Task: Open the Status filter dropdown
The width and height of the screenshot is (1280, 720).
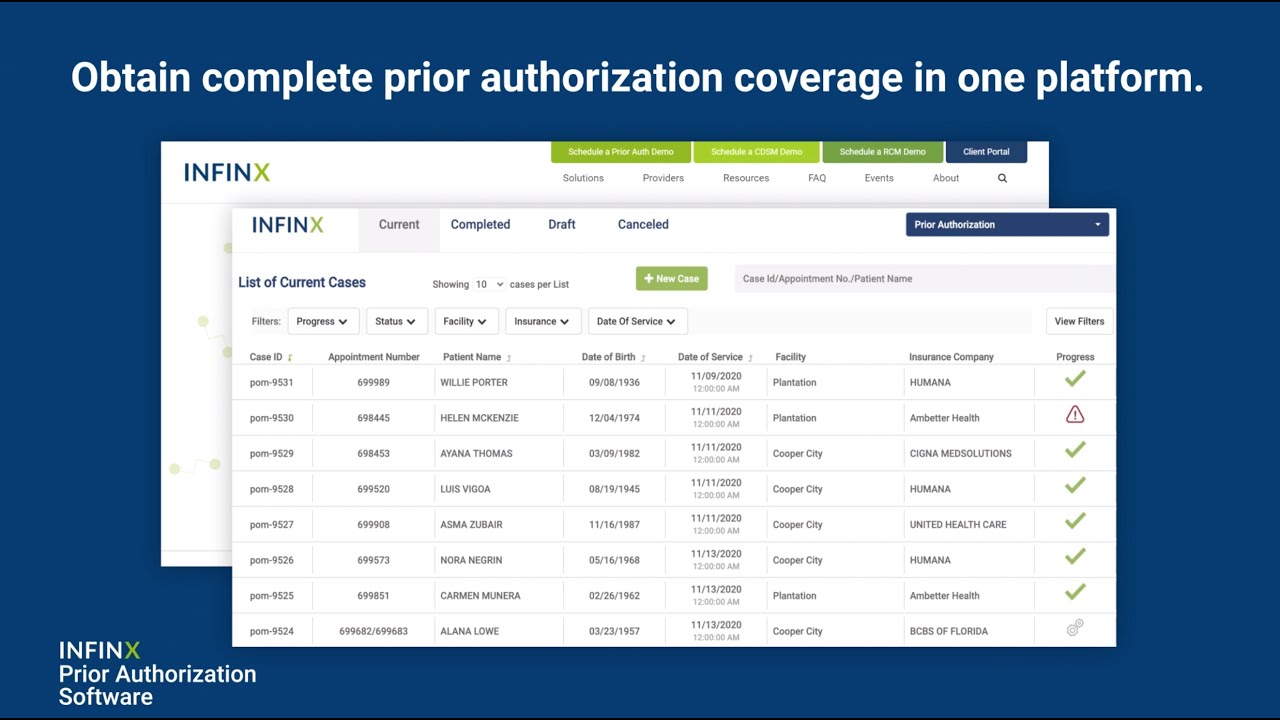Action: [x=396, y=321]
